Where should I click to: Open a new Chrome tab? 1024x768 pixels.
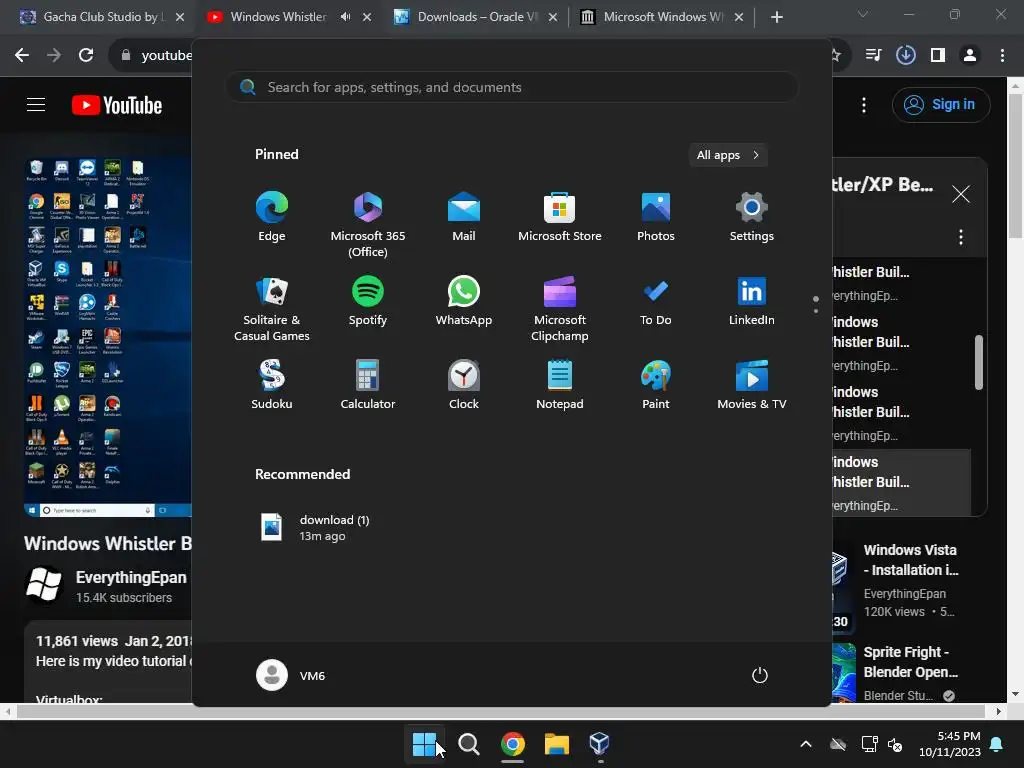tap(776, 17)
